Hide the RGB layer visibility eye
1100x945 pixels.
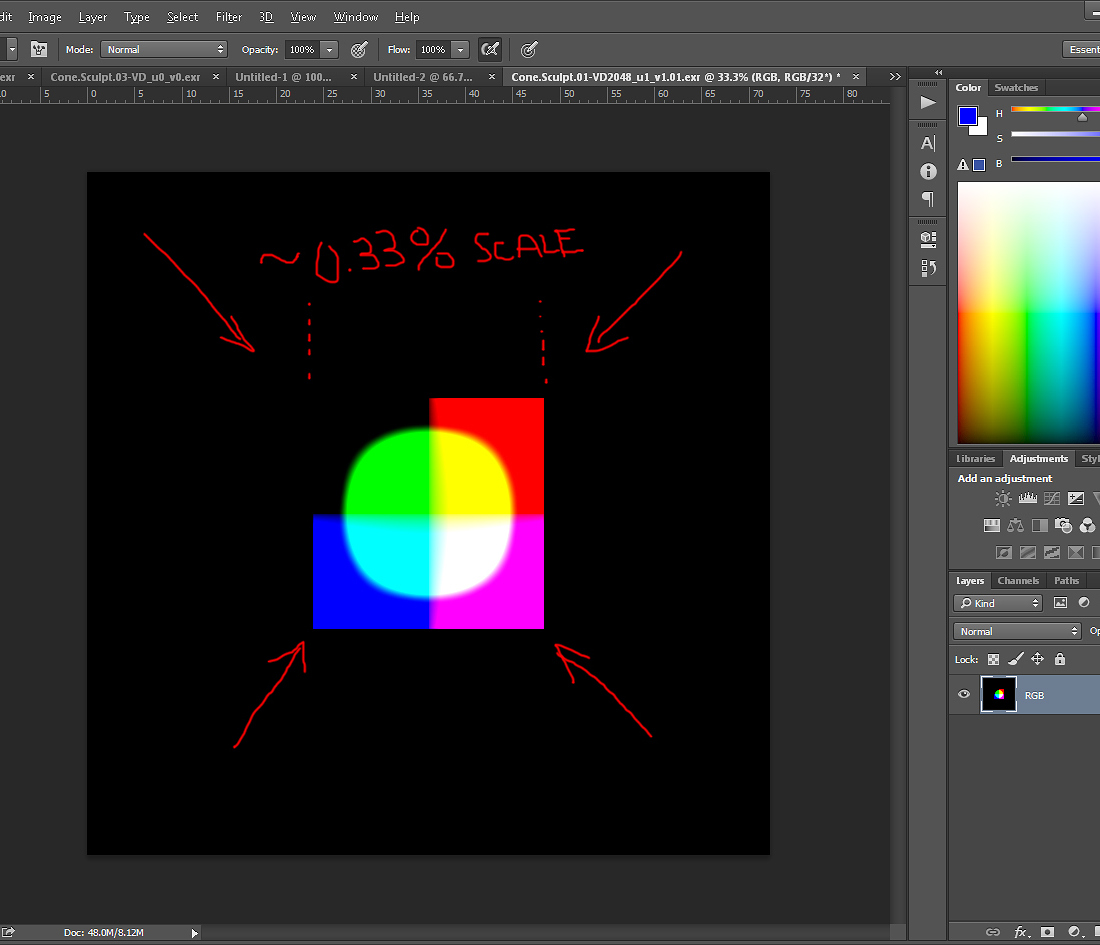(963, 694)
